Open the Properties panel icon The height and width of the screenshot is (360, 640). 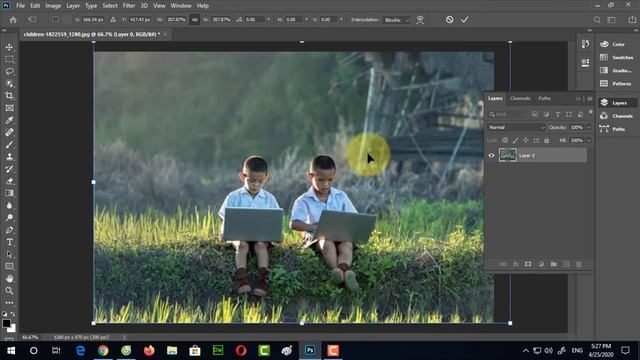pos(585,62)
